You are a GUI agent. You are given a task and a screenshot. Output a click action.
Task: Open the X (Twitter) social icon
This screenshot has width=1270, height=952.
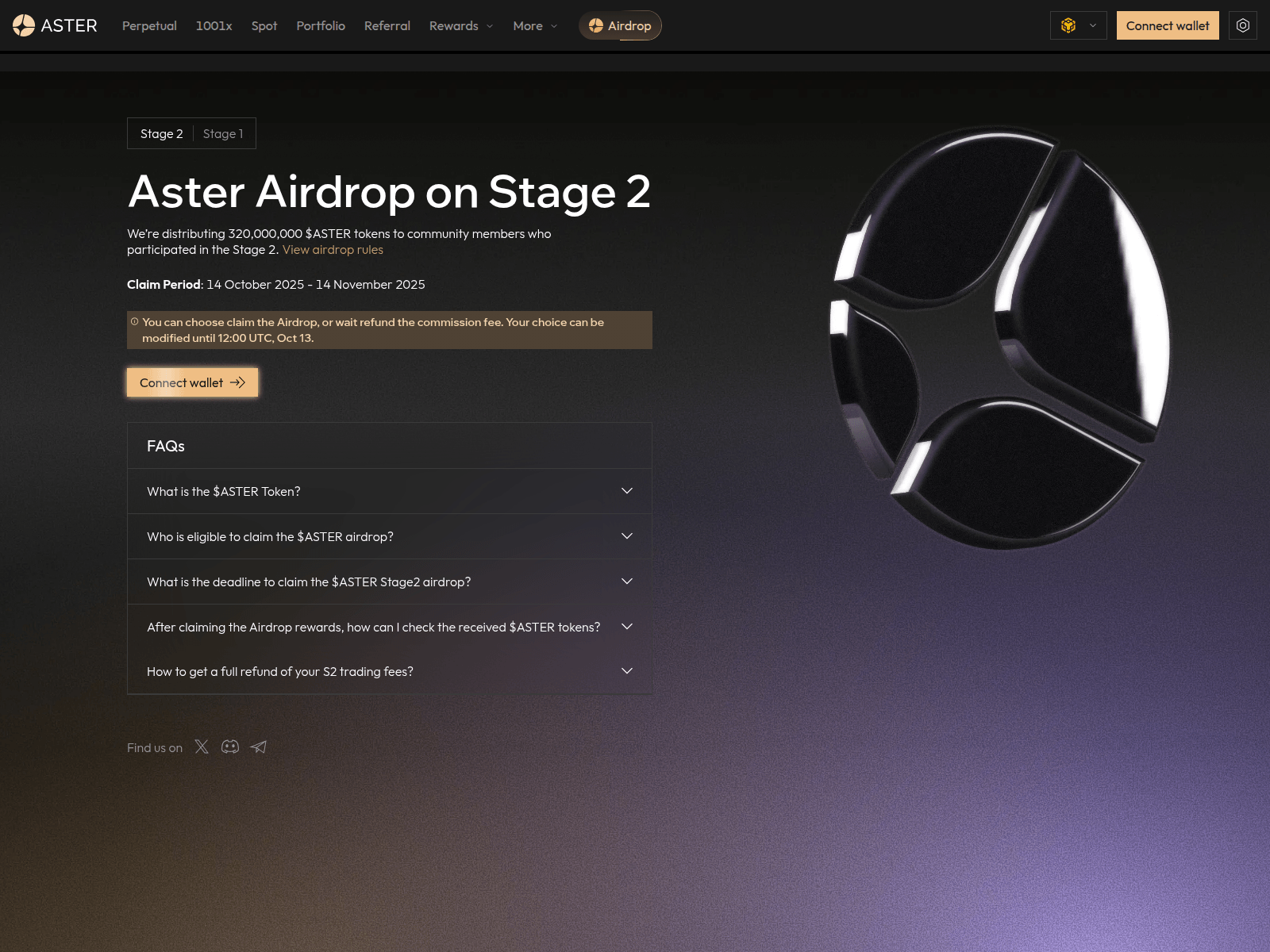tap(202, 747)
